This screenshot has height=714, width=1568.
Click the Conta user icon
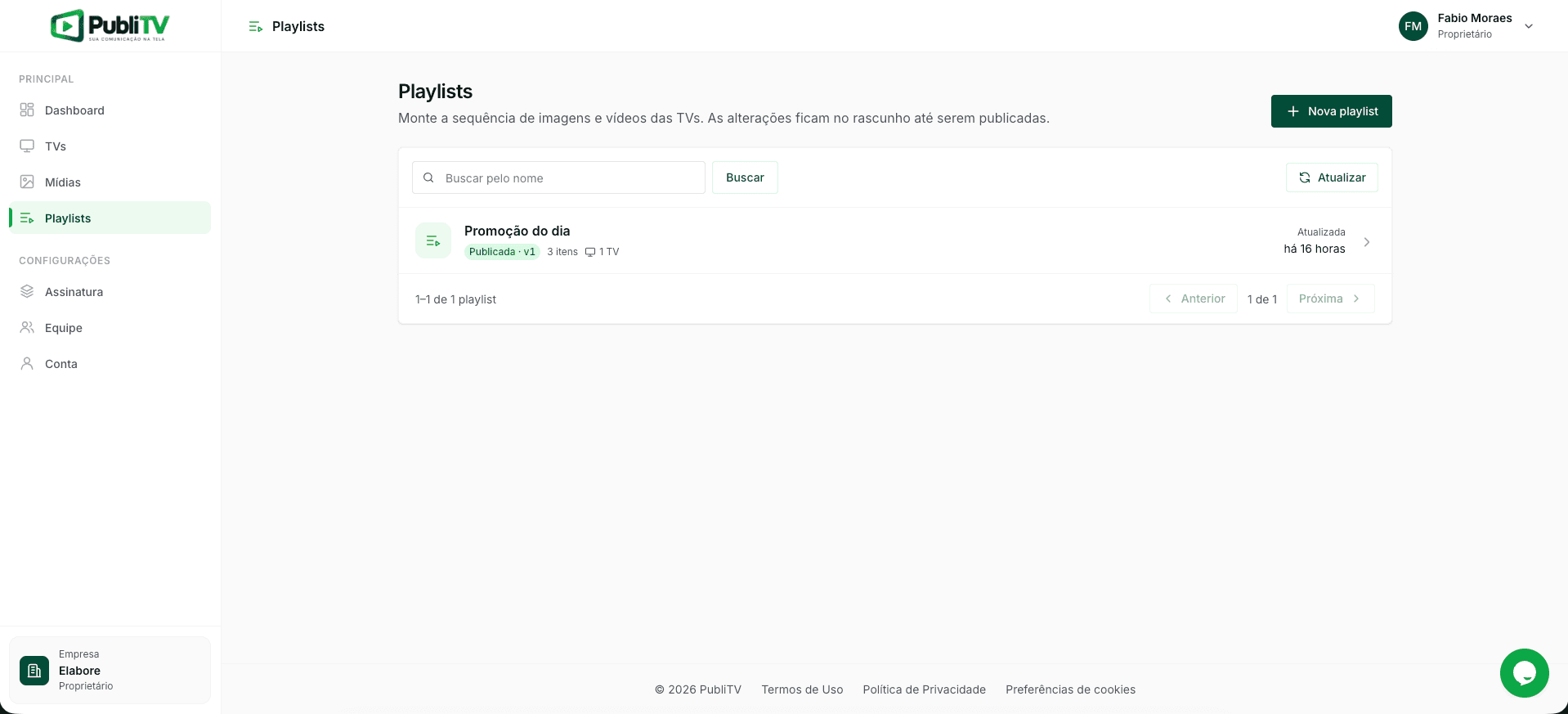point(27,363)
